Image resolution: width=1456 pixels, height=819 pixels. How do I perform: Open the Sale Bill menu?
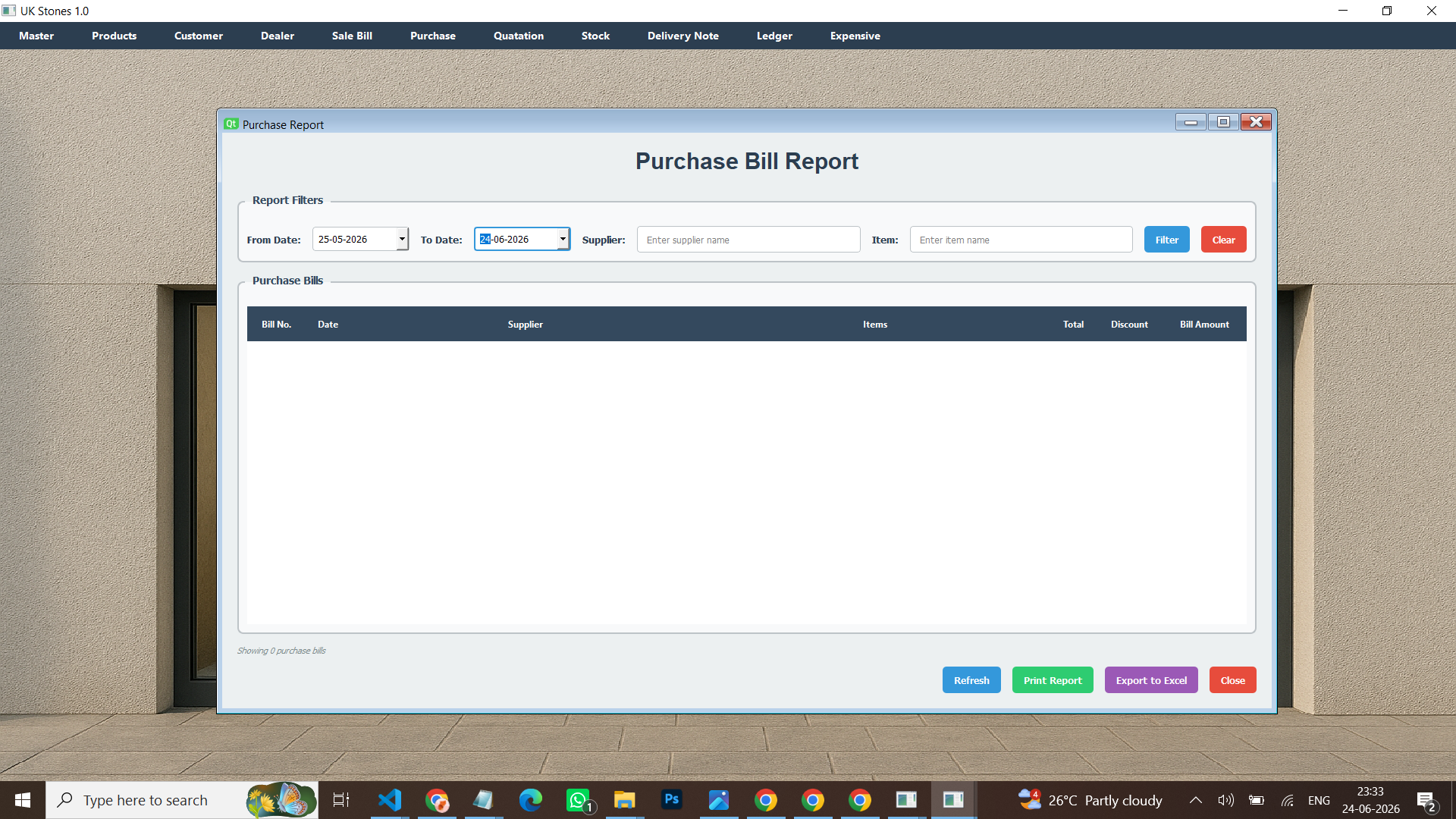[x=352, y=36]
